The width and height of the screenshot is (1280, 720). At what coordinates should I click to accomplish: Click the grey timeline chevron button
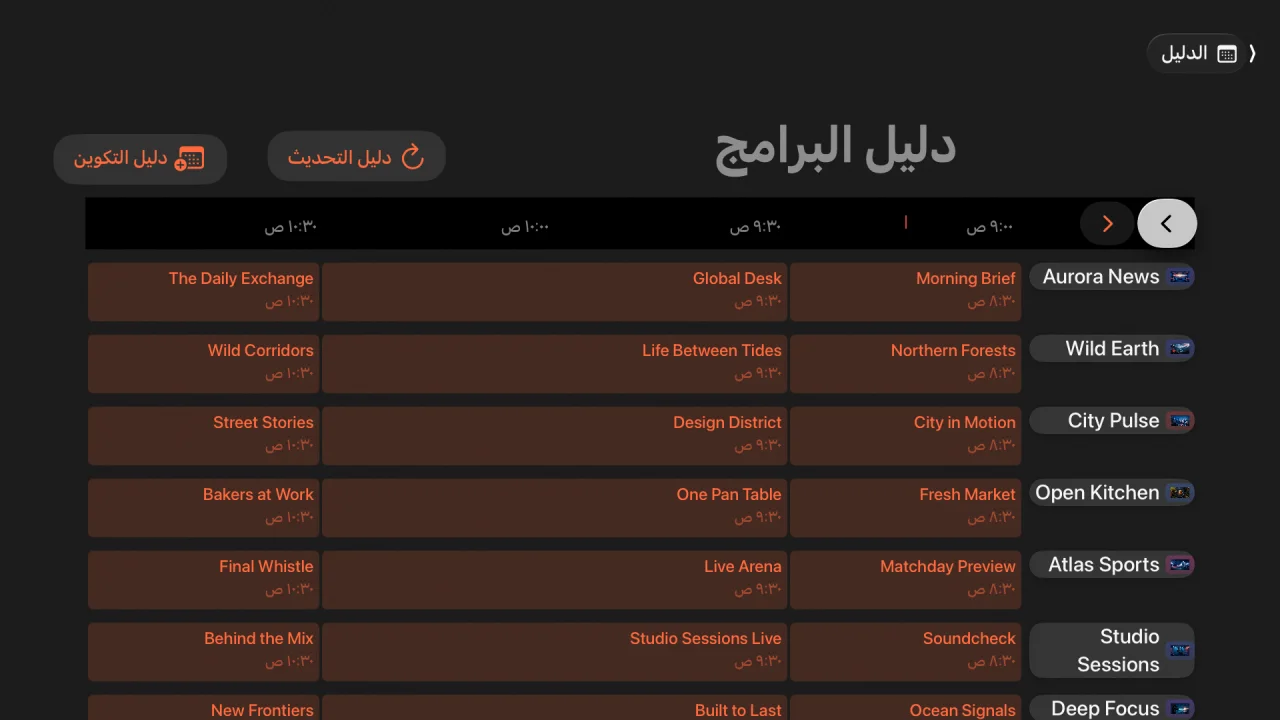(x=1167, y=224)
